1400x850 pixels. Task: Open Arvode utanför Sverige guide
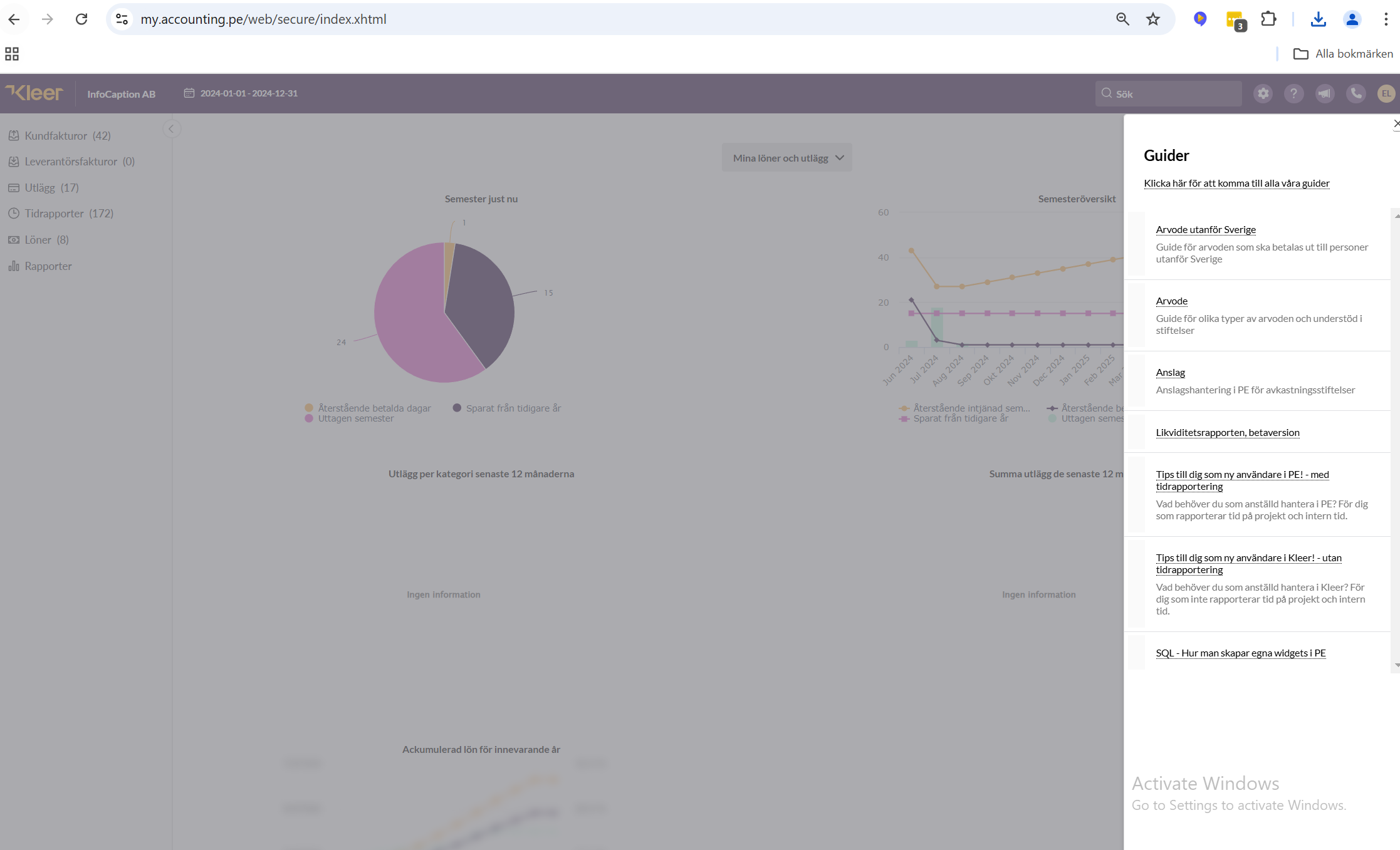point(1206,229)
